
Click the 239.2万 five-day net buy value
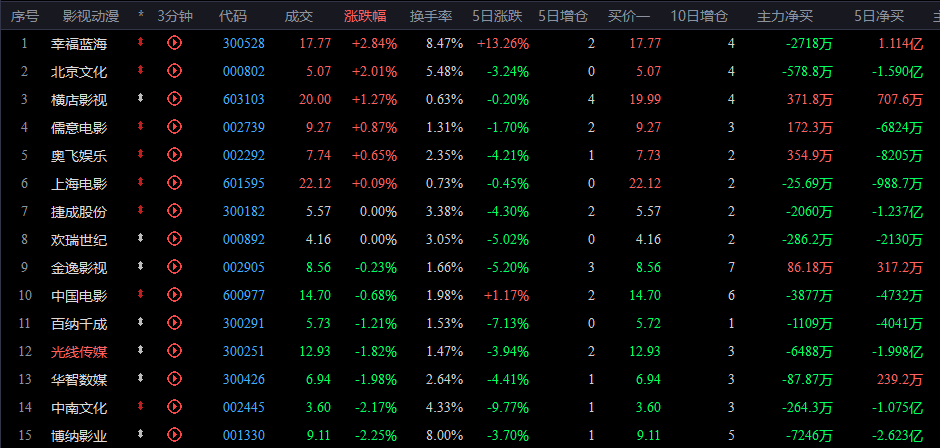coord(900,379)
